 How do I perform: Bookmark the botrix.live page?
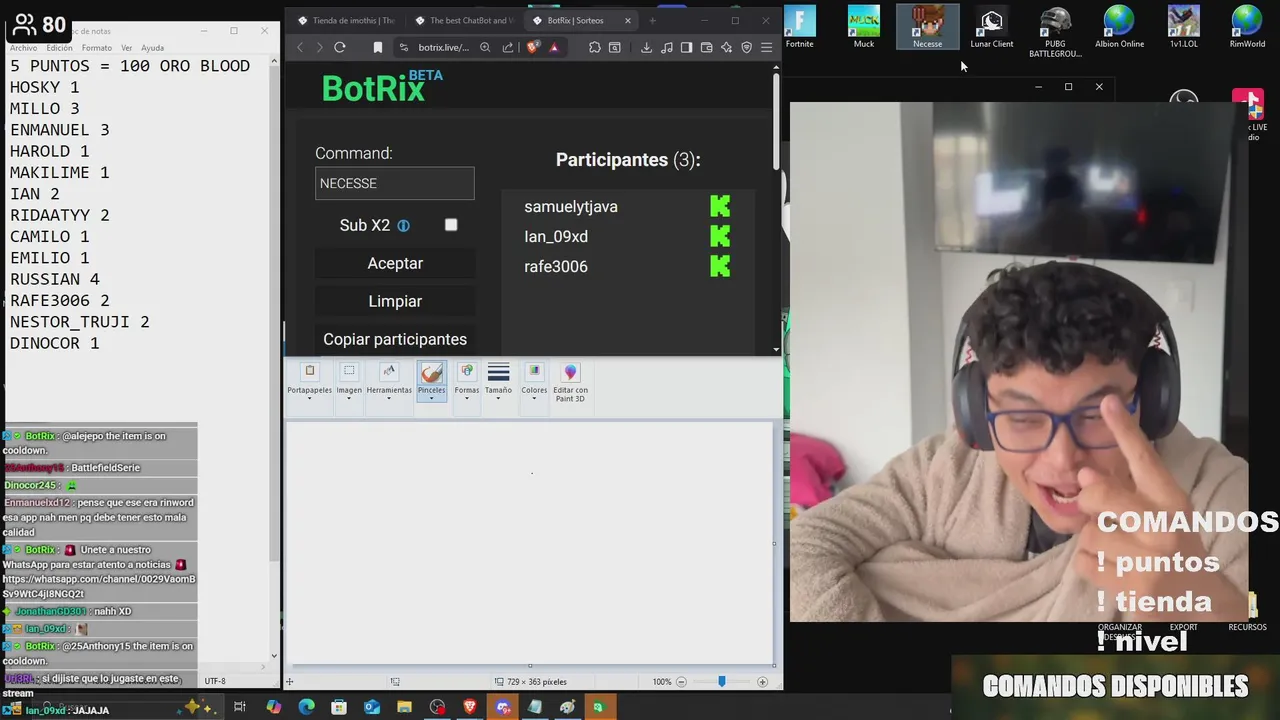[x=377, y=47]
